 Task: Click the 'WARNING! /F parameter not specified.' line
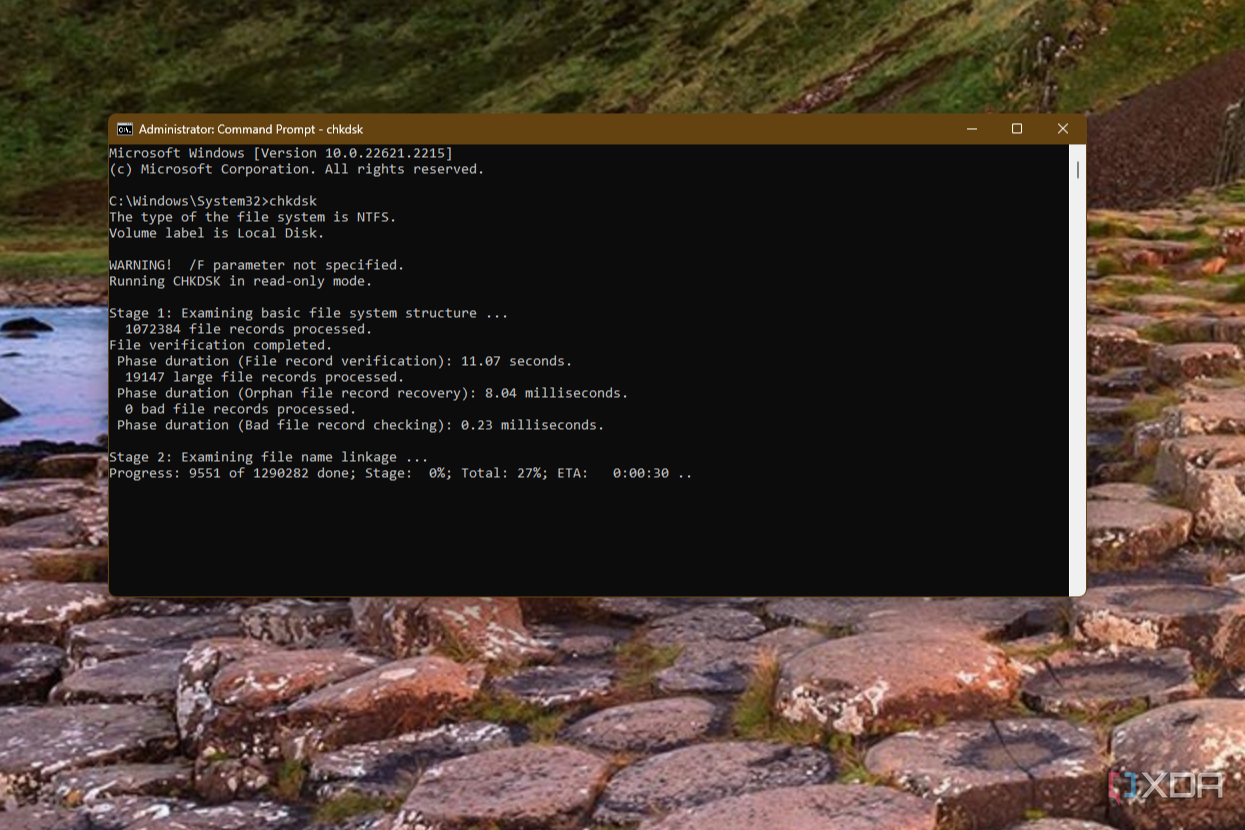tap(257, 265)
